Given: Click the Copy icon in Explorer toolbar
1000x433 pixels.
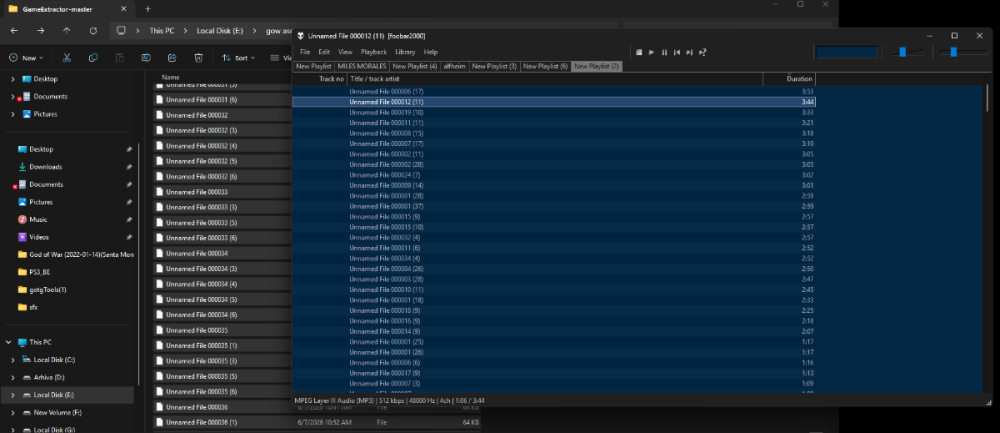Looking at the screenshot, I should [x=93, y=57].
